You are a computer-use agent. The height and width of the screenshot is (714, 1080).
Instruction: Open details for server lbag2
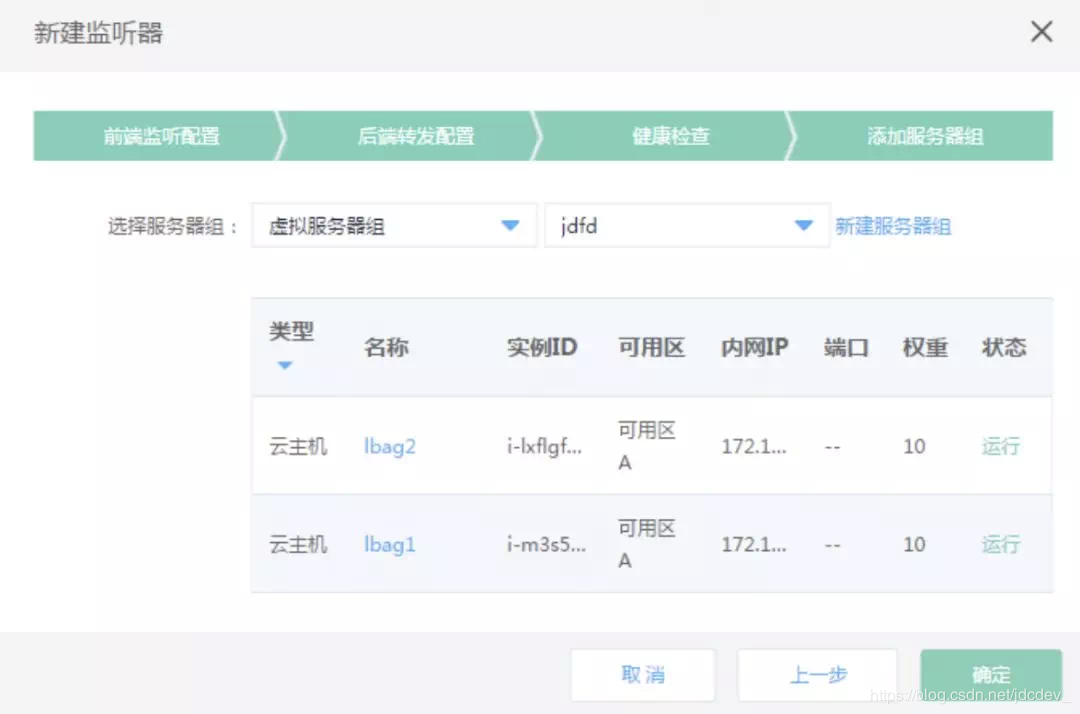tap(389, 446)
